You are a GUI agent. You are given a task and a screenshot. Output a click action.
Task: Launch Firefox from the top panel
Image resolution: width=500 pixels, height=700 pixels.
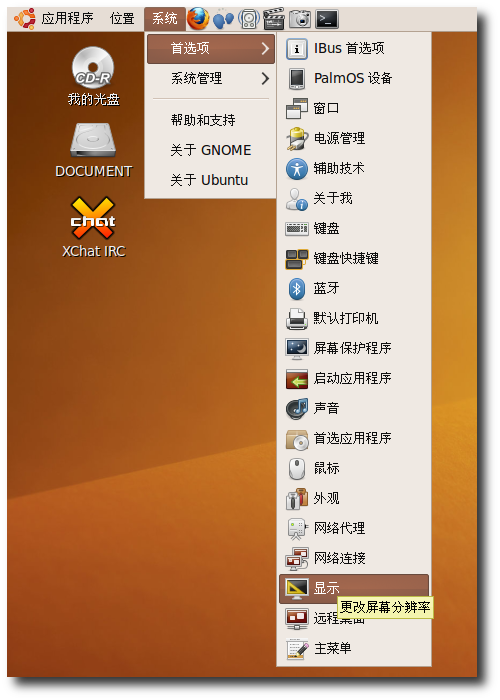pos(198,19)
